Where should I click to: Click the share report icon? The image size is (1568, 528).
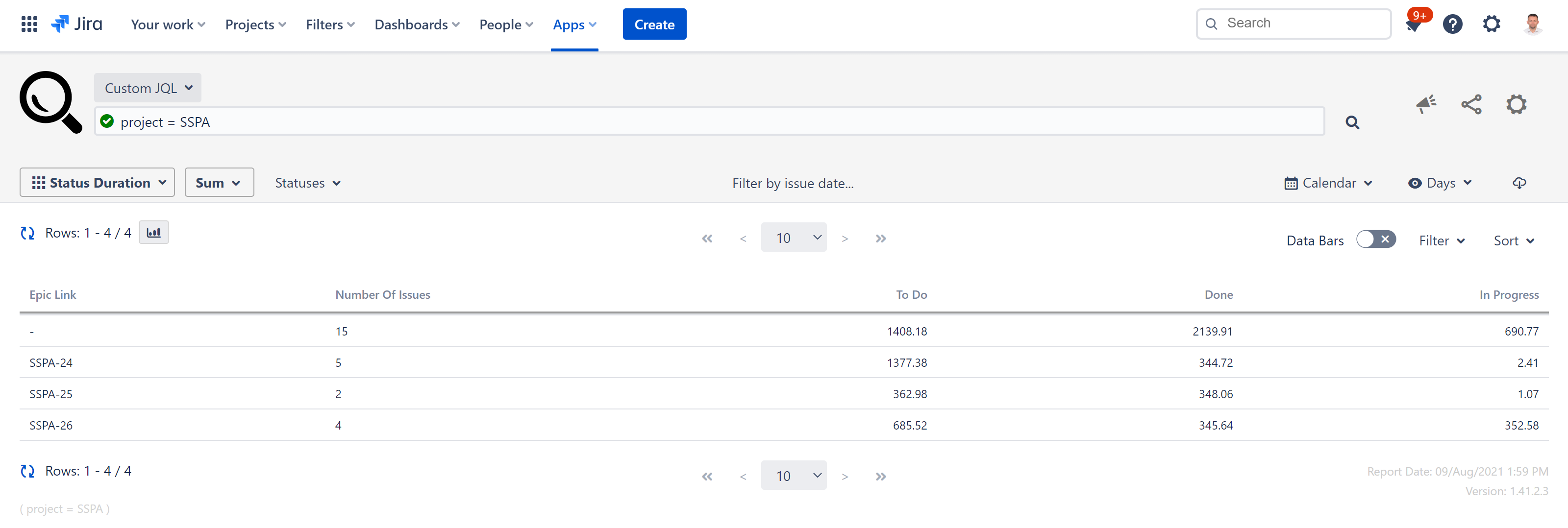1471,105
